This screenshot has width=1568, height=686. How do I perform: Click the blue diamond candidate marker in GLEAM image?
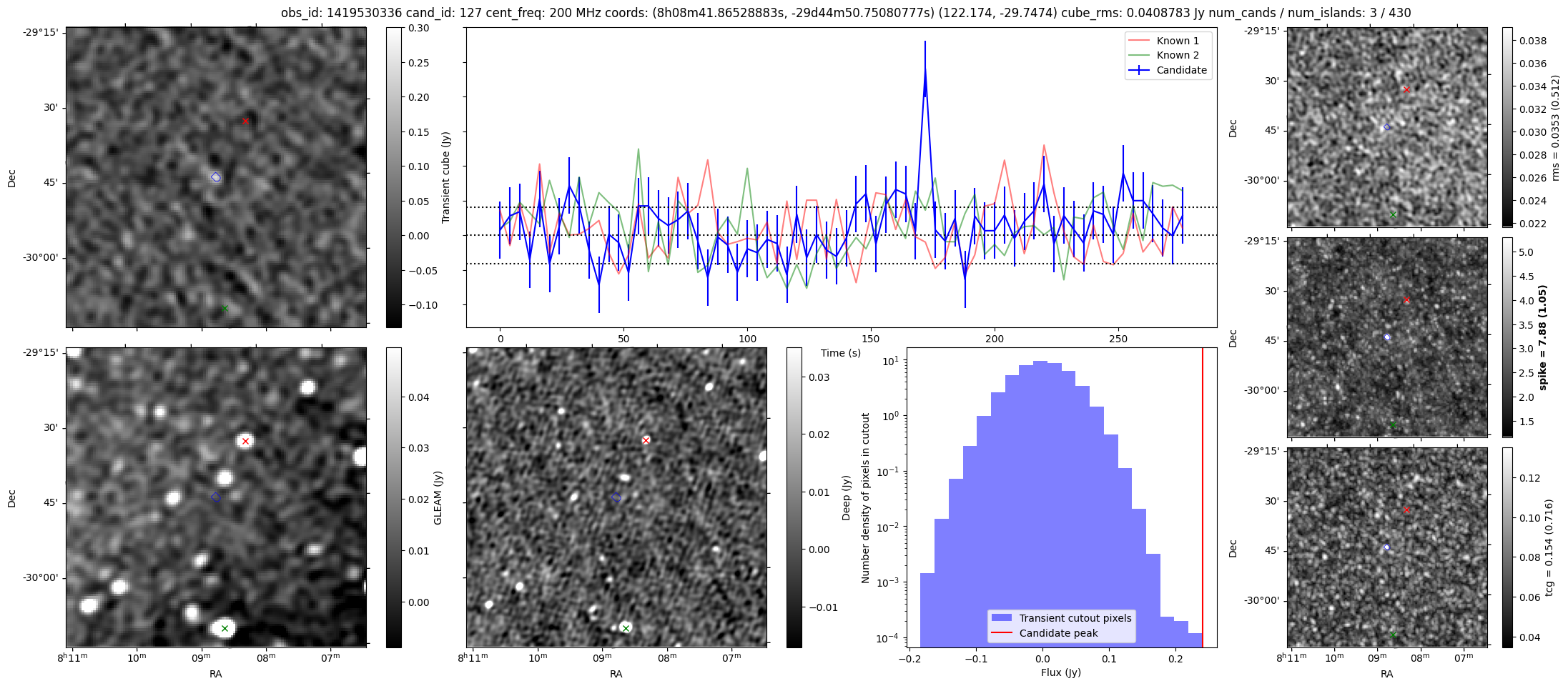tap(216, 497)
